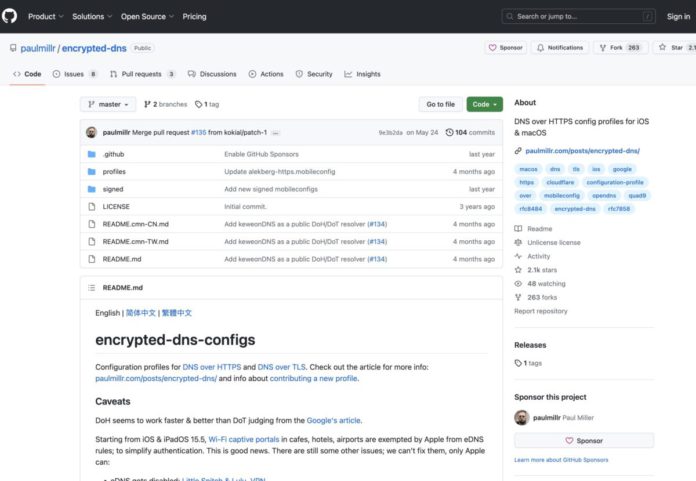Click the GitHub logo icon
Screen dimensions: 696x481
12,16
